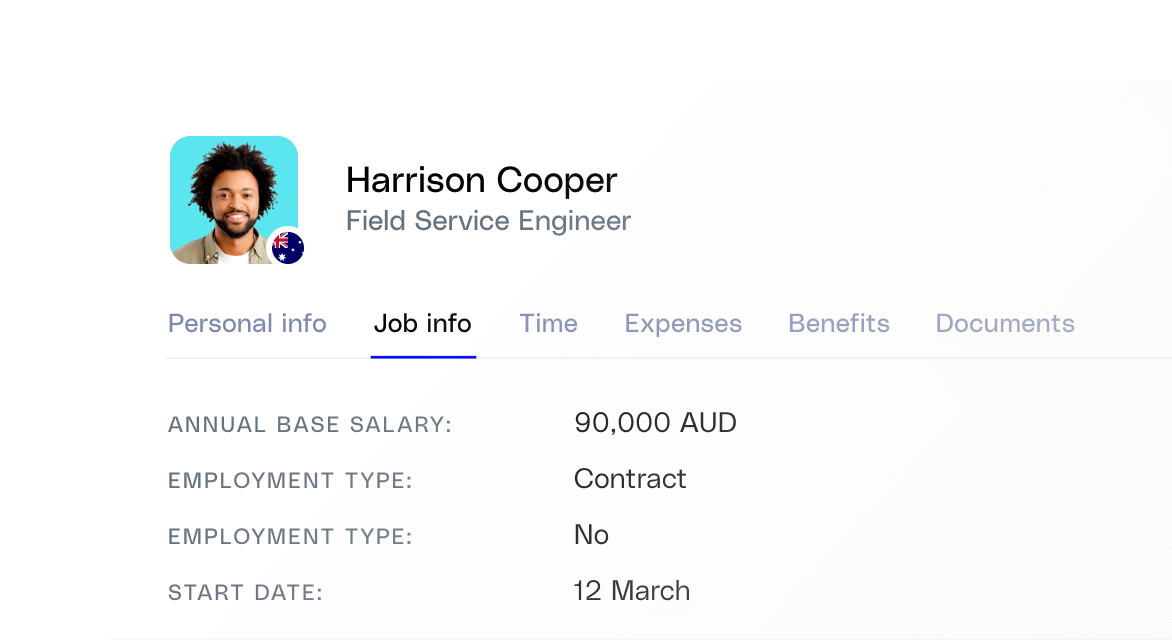Screen dimensions: 1172x640
Task: View the Expenses tab
Action: (683, 323)
